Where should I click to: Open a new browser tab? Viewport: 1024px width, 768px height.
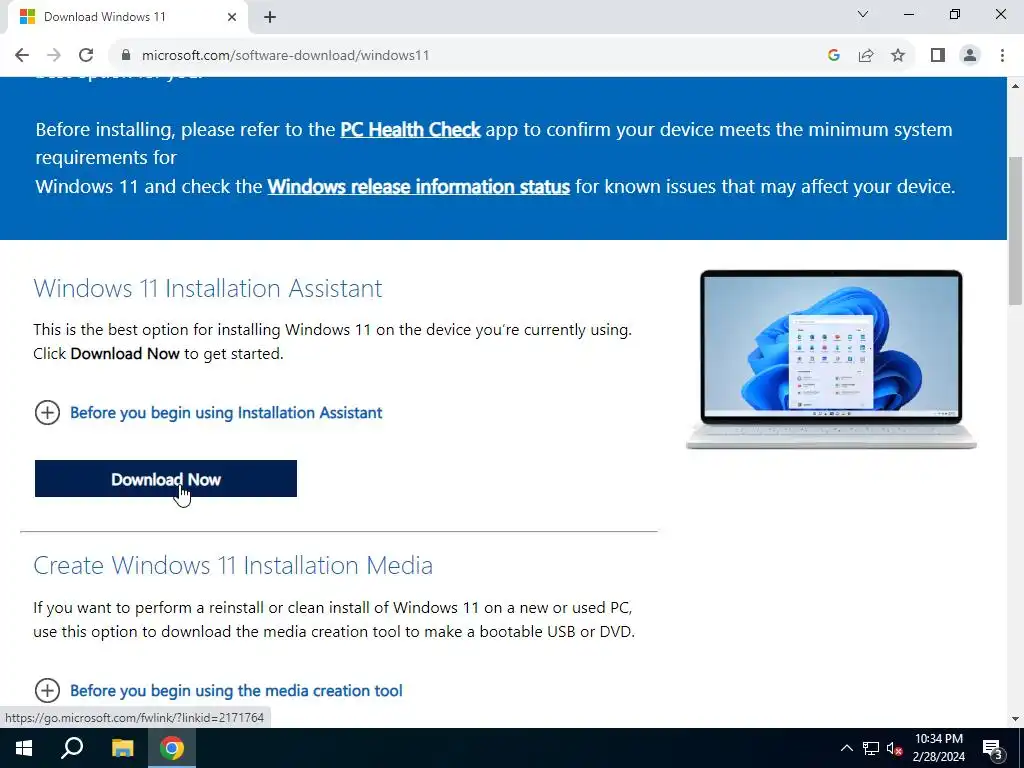coord(270,18)
